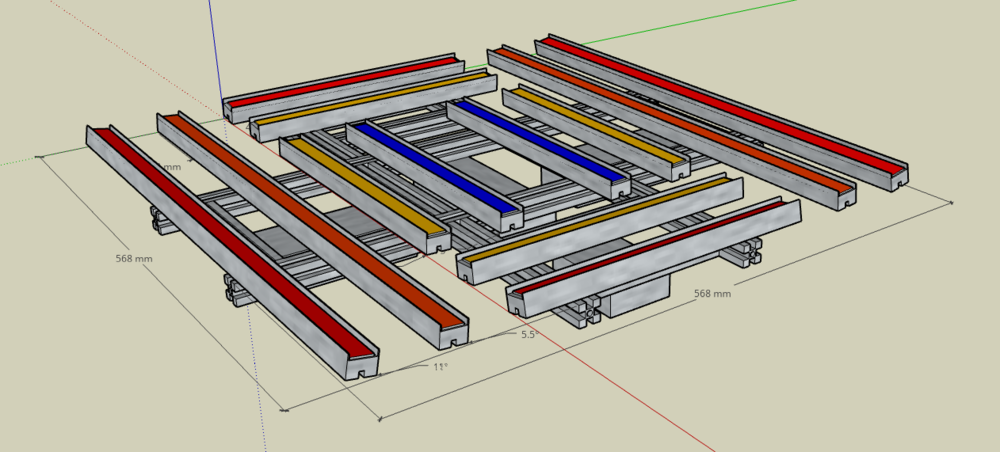The height and width of the screenshot is (452, 1000).
Task: Click the vertical blue axis line
Action: [x=216, y=57]
